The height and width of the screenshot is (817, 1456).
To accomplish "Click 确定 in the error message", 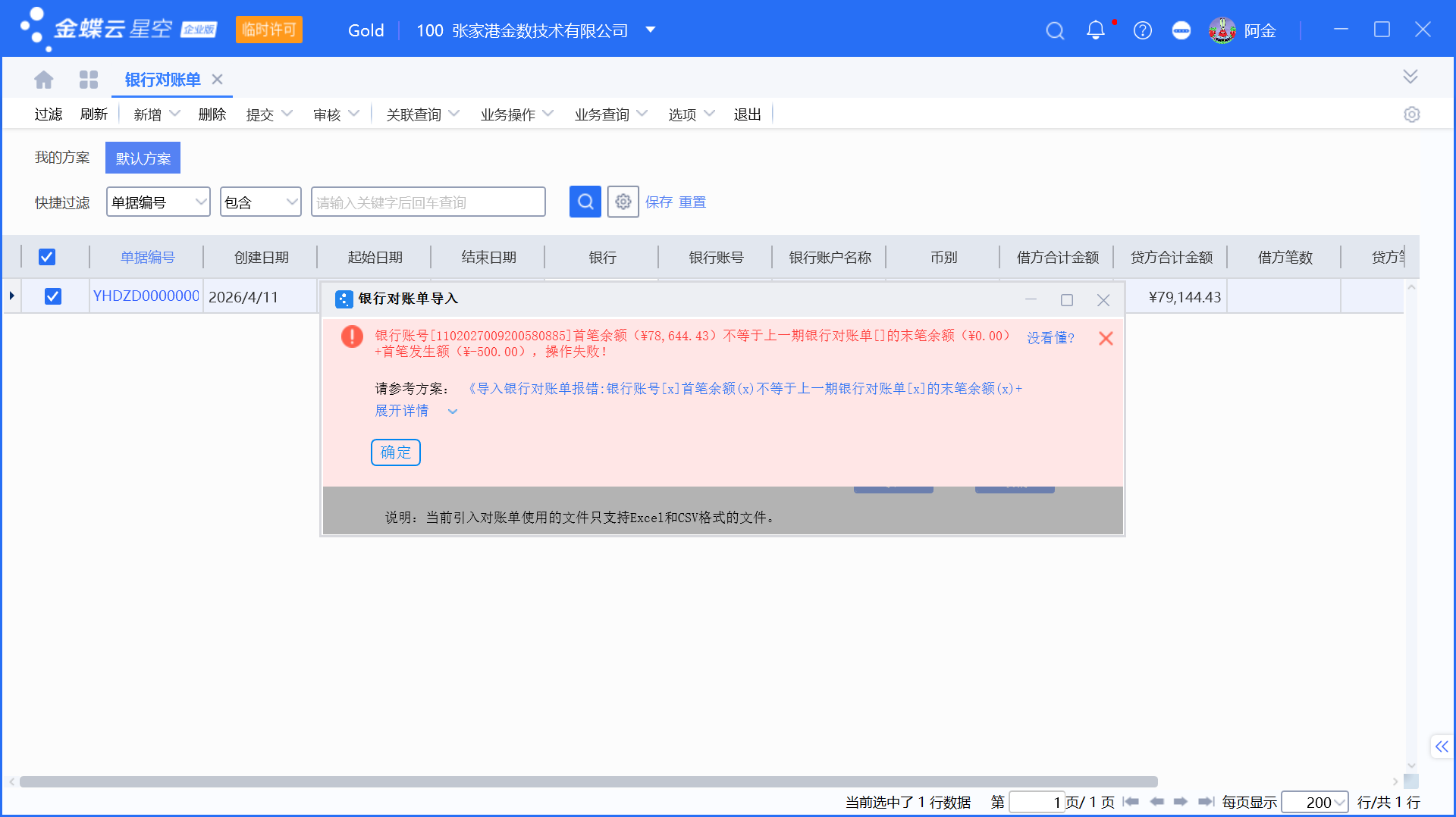I will click(396, 452).
